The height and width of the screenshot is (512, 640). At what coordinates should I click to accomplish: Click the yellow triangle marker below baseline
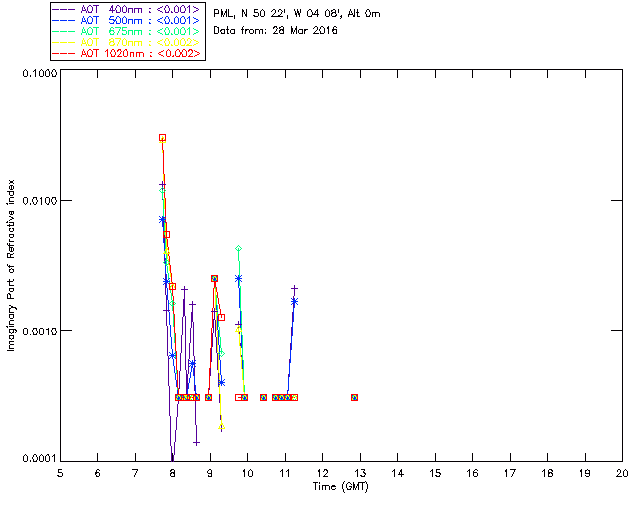click(x=222, y=427)
